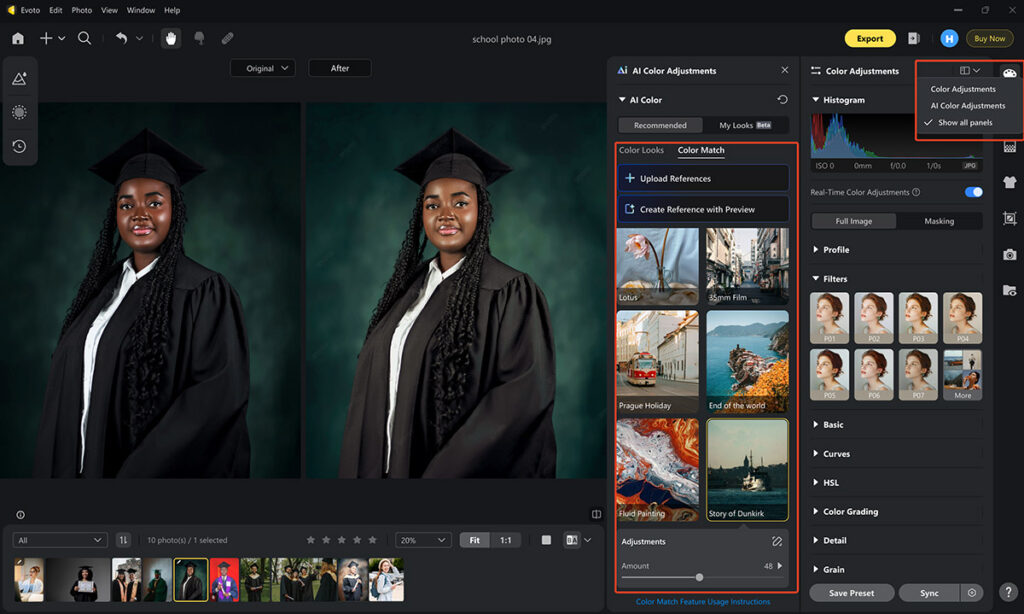
Task: Expand the Profile section
Action: pos(816,250)
